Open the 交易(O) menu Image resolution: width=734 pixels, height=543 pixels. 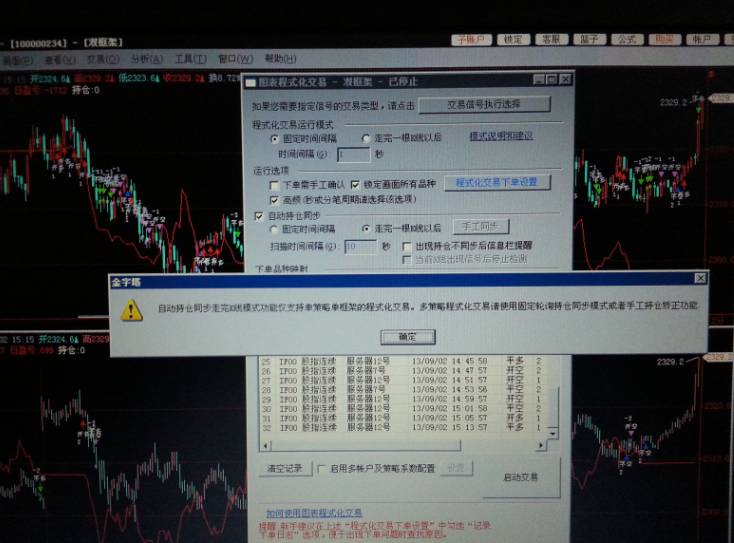[x=103, y=59]
